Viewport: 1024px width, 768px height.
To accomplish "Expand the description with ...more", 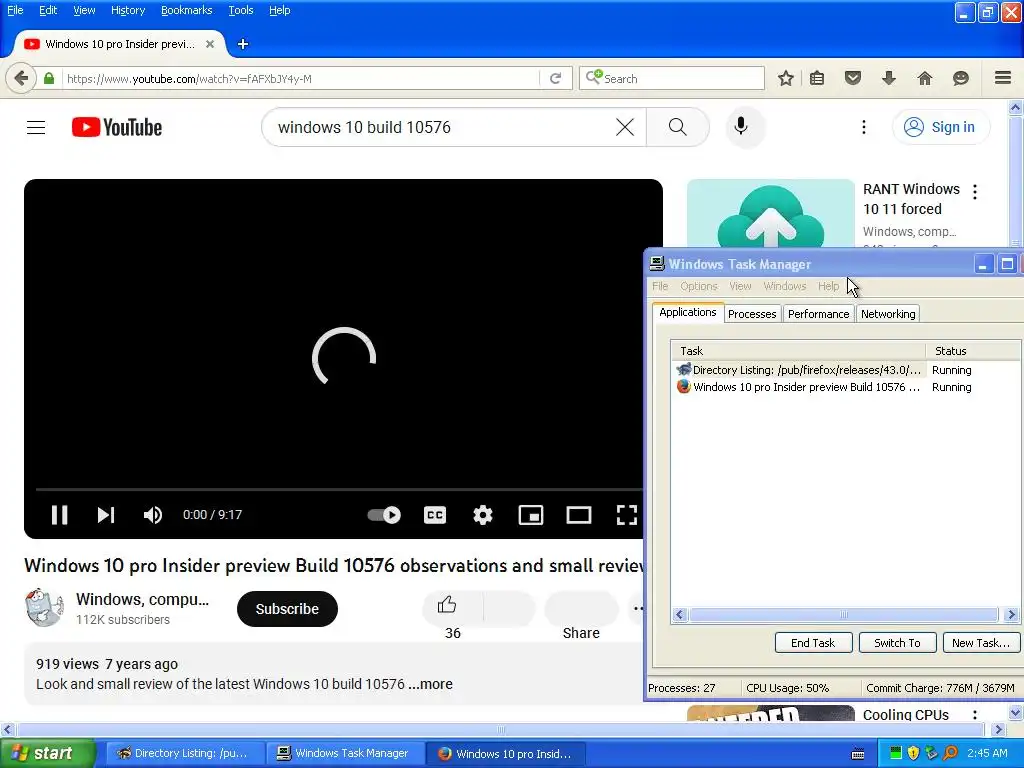I will pos(430,684).
